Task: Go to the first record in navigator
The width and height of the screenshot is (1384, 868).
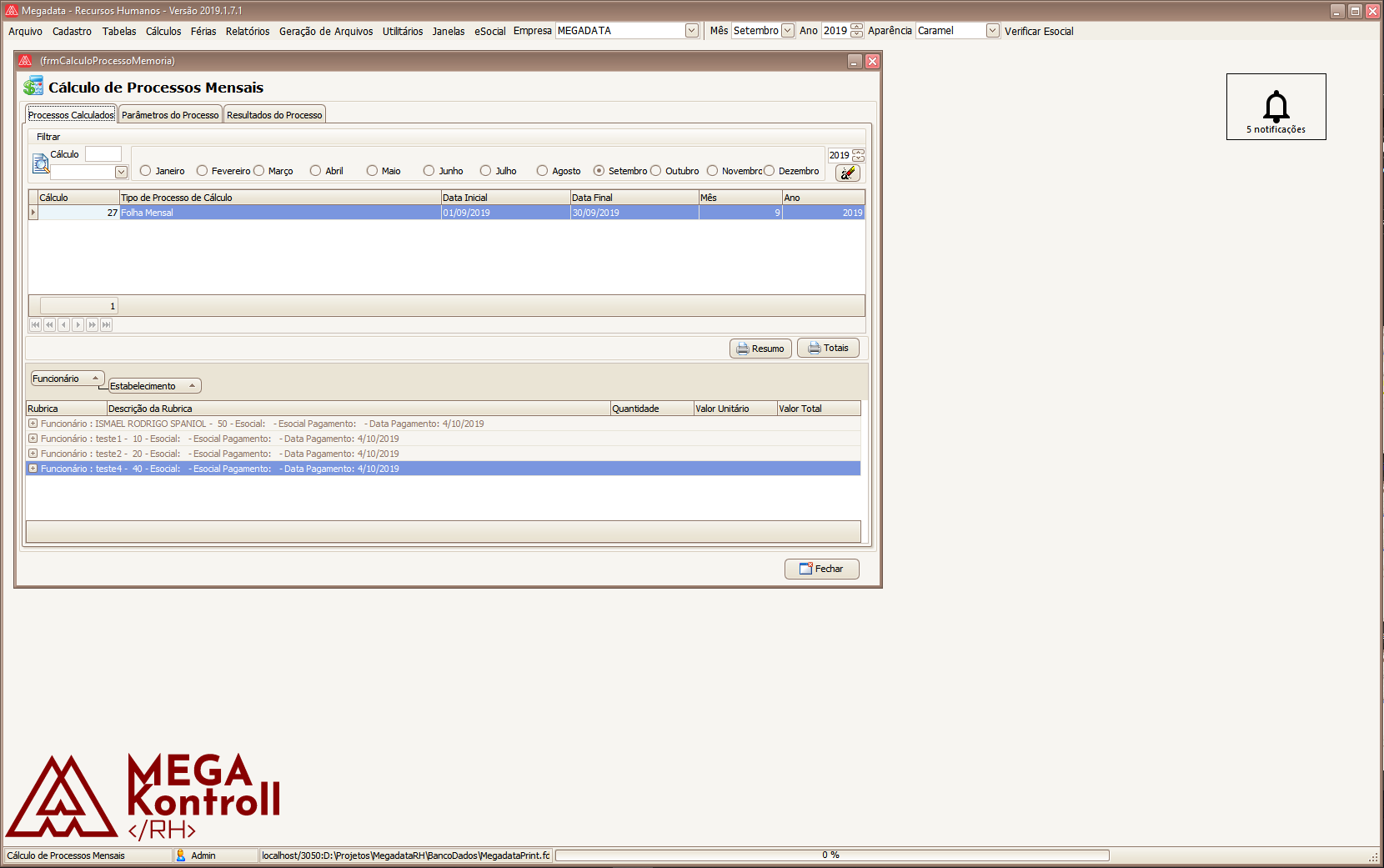Action: click(x=35, y=325)
